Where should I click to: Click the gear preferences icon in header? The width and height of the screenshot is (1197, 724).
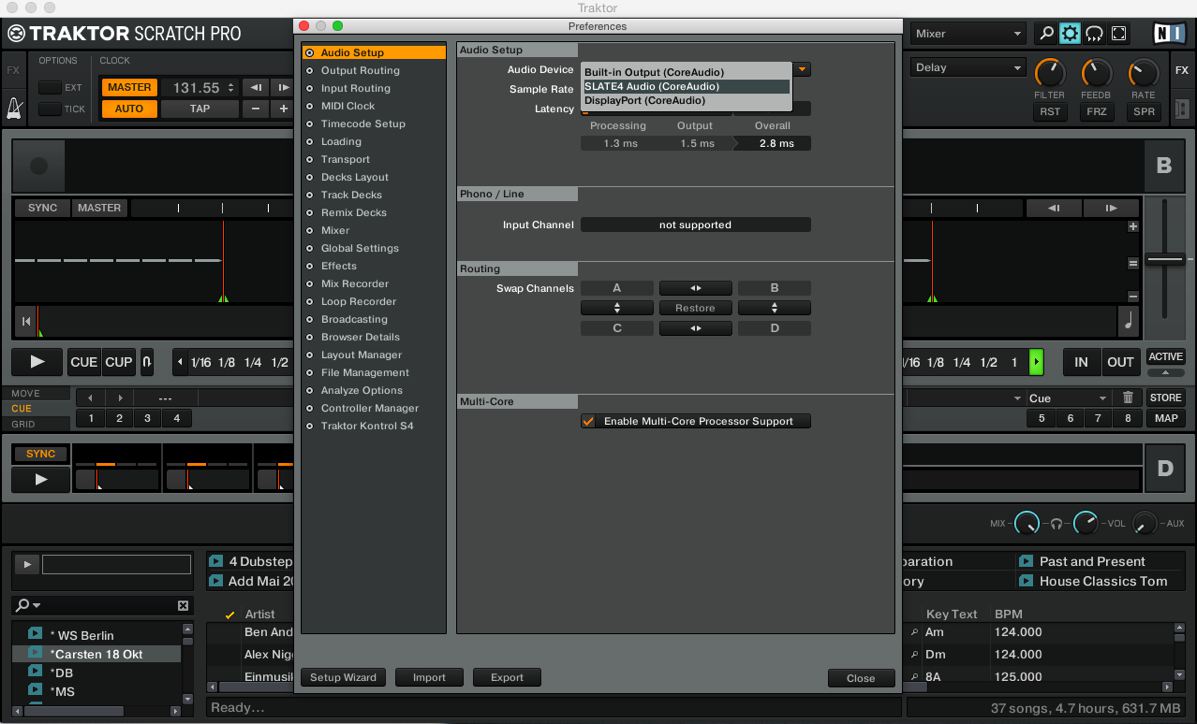[1070, 34]
